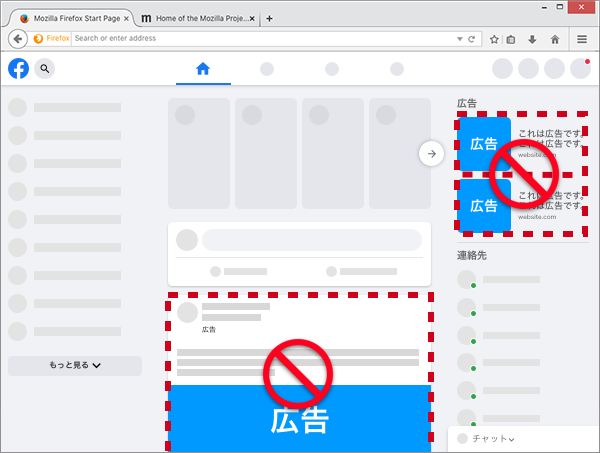Click the 連絡先 contacts heading

pyautogui.click(x=471, y=255)
